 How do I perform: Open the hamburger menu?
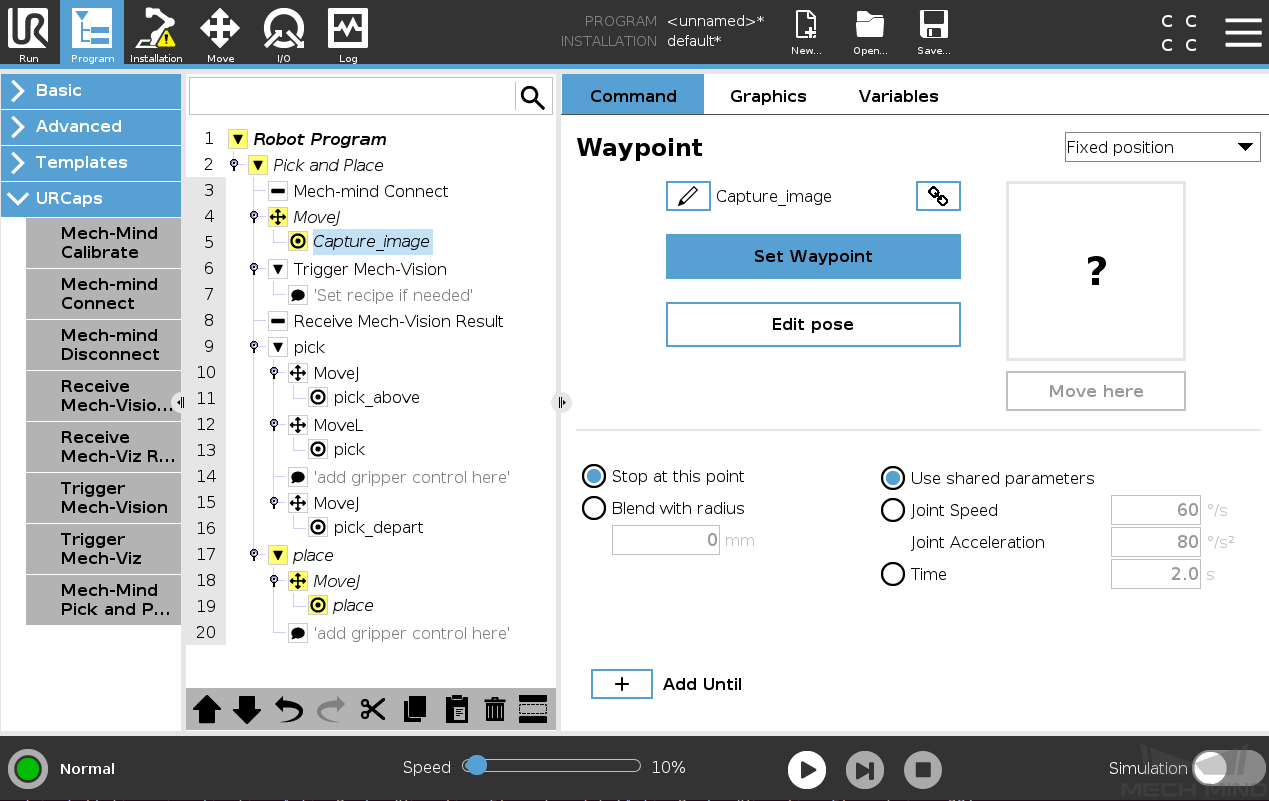click(1243, 32)
